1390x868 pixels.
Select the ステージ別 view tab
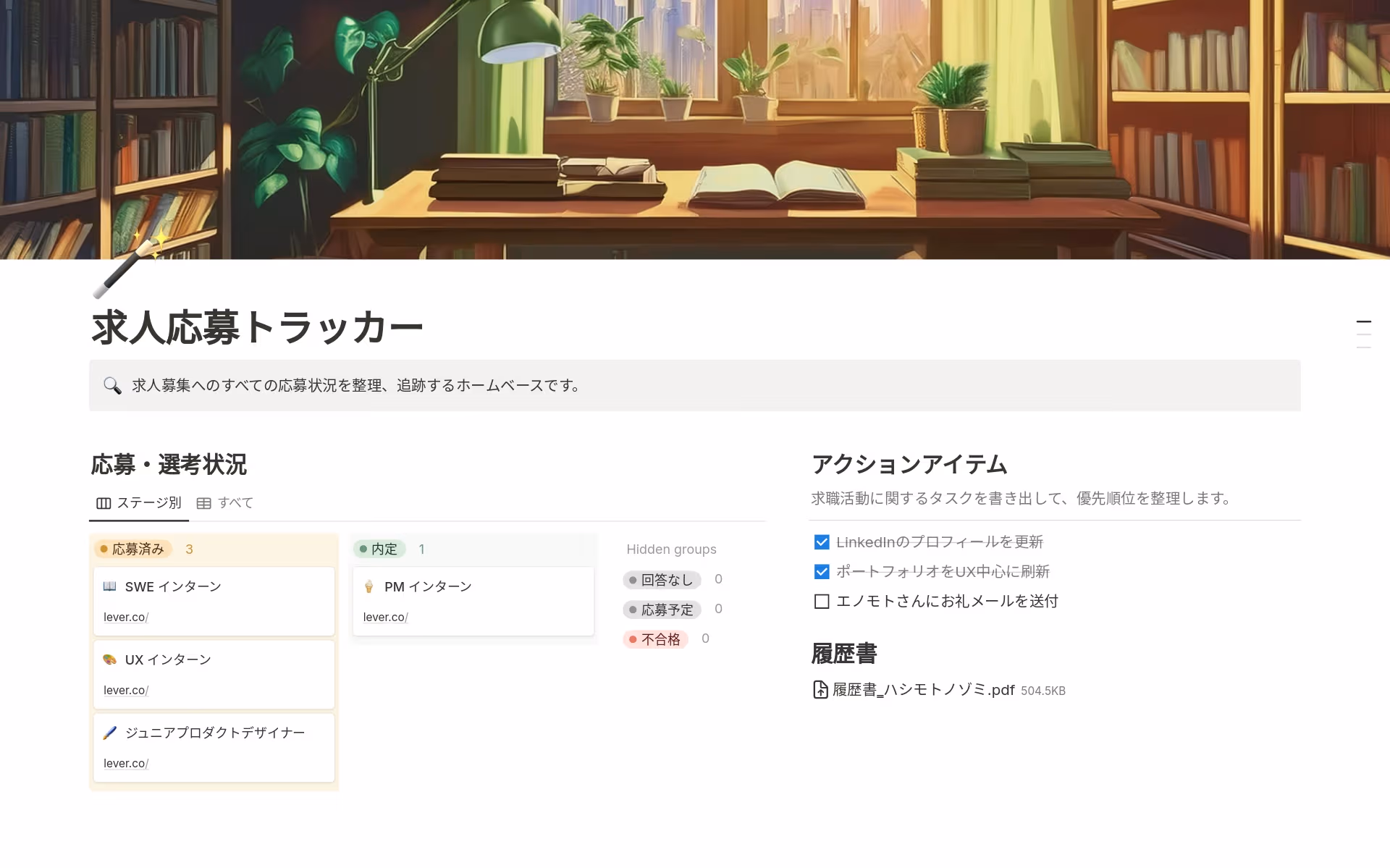tap(149, 502)
